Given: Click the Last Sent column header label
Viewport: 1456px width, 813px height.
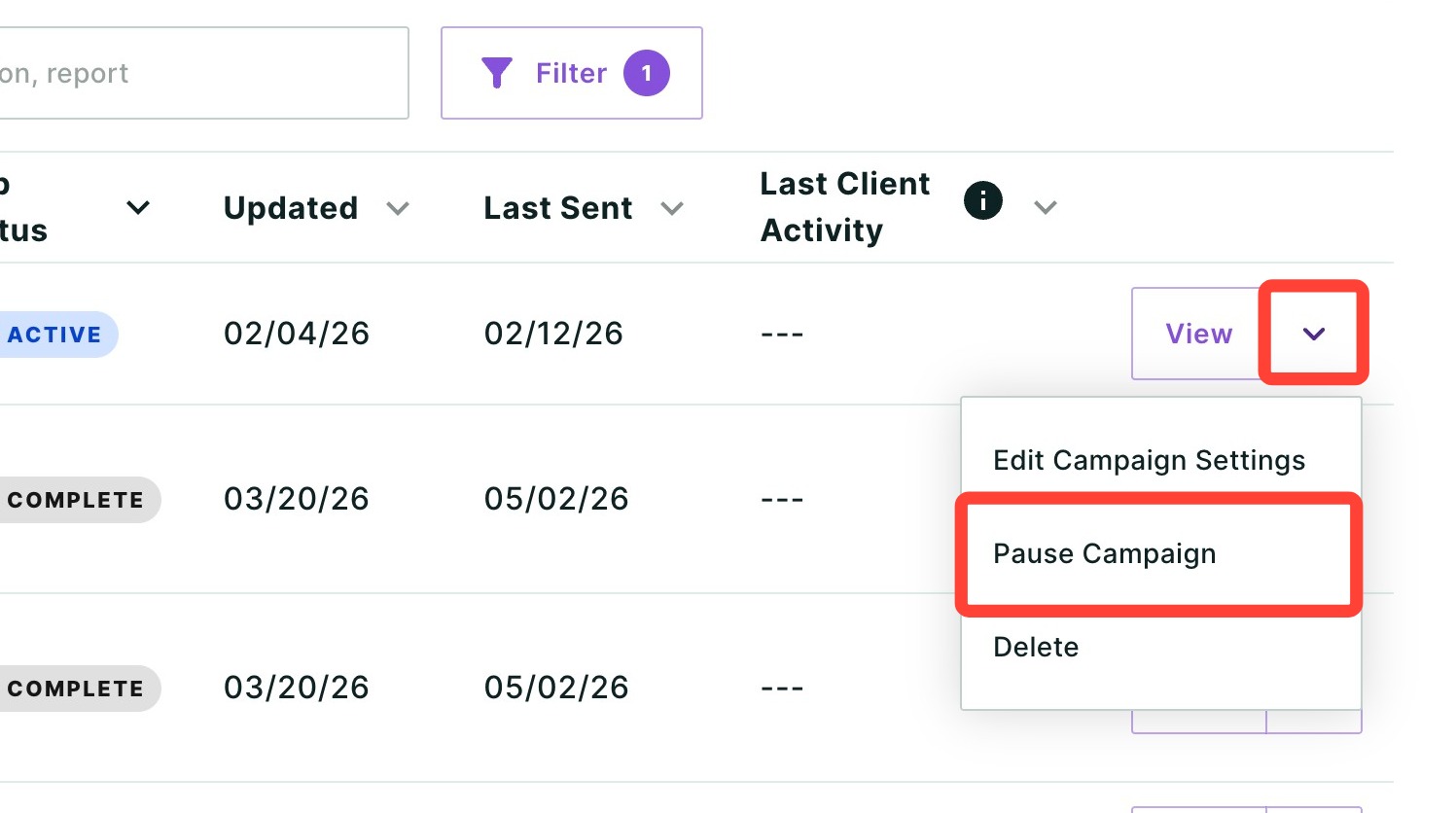Looking at the screenshot, I should click(558, 208).
